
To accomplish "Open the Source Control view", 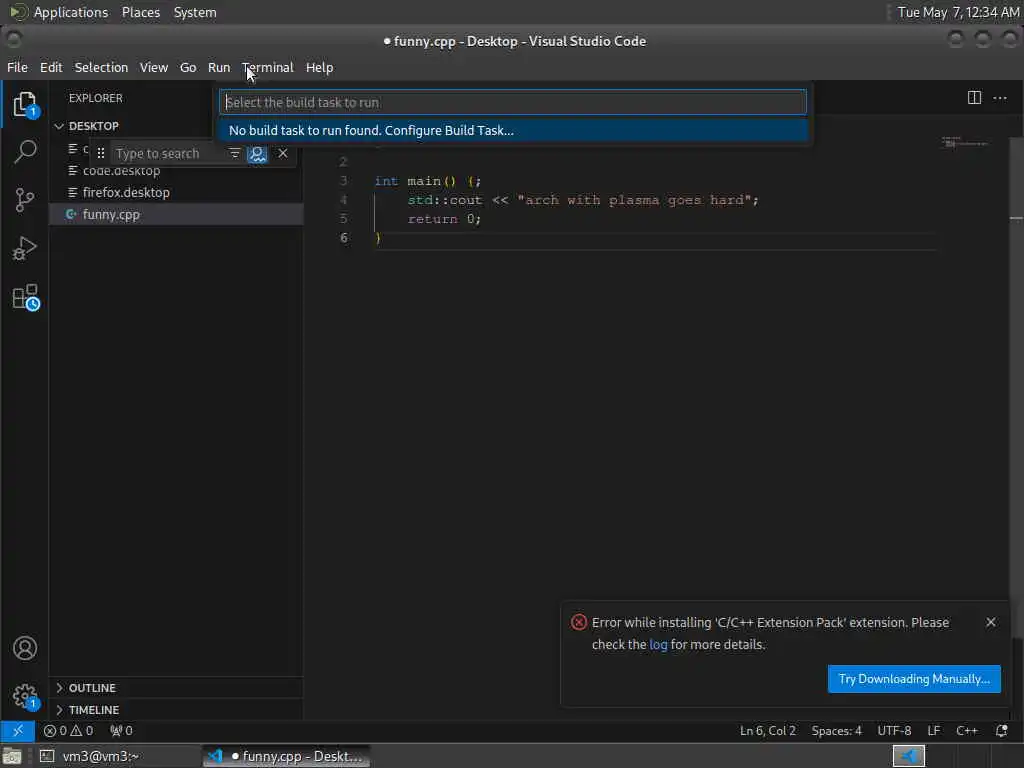I will 25,200.
